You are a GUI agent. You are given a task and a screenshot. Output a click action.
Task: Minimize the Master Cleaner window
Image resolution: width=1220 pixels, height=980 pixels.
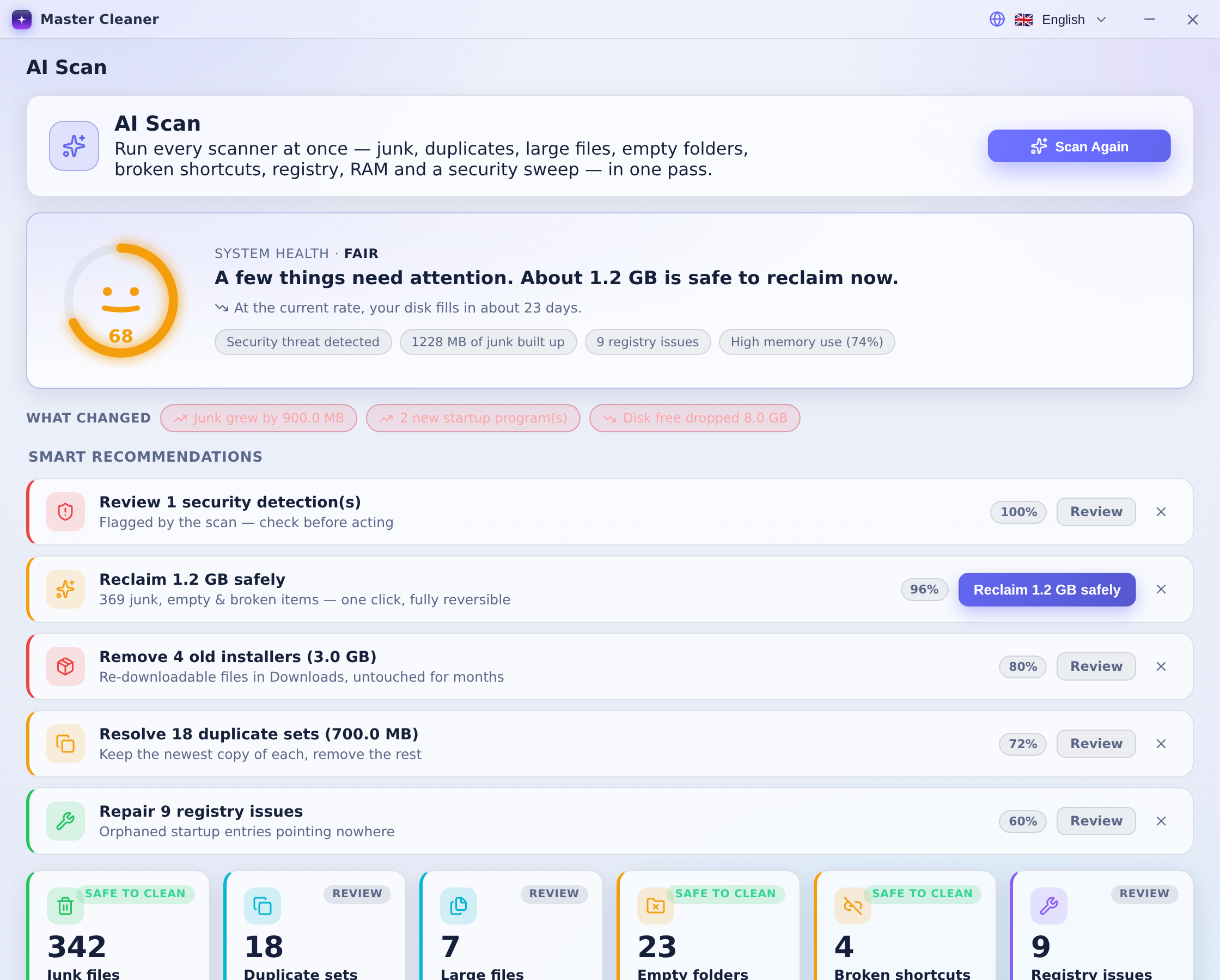coord(1150,20)
